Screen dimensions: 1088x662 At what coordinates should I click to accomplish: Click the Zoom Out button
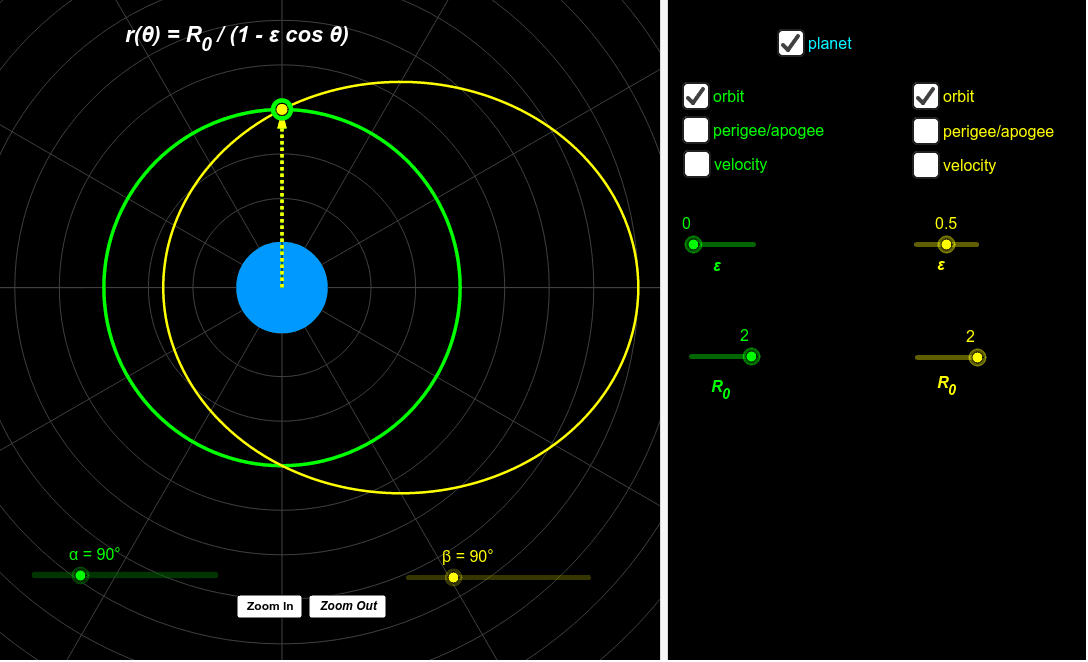[348, 606]
